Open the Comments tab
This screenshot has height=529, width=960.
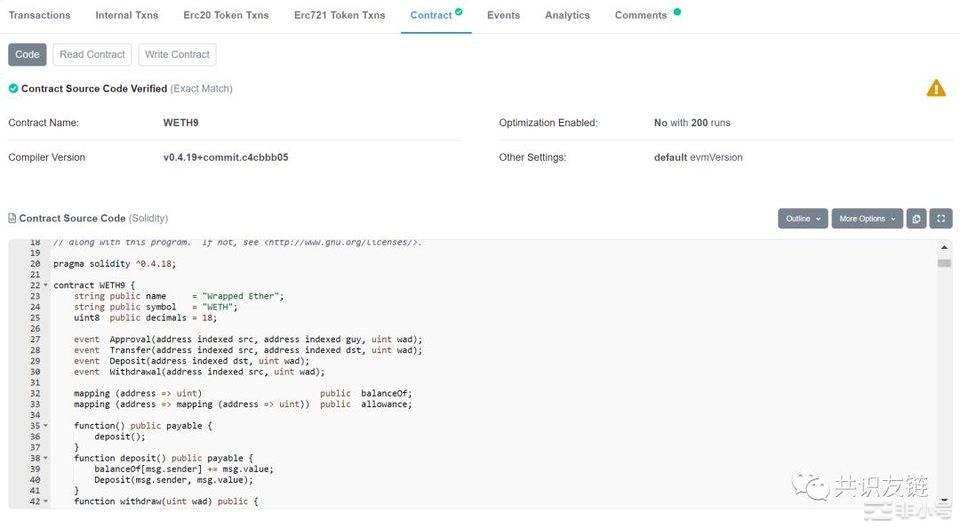coord(640,15)
